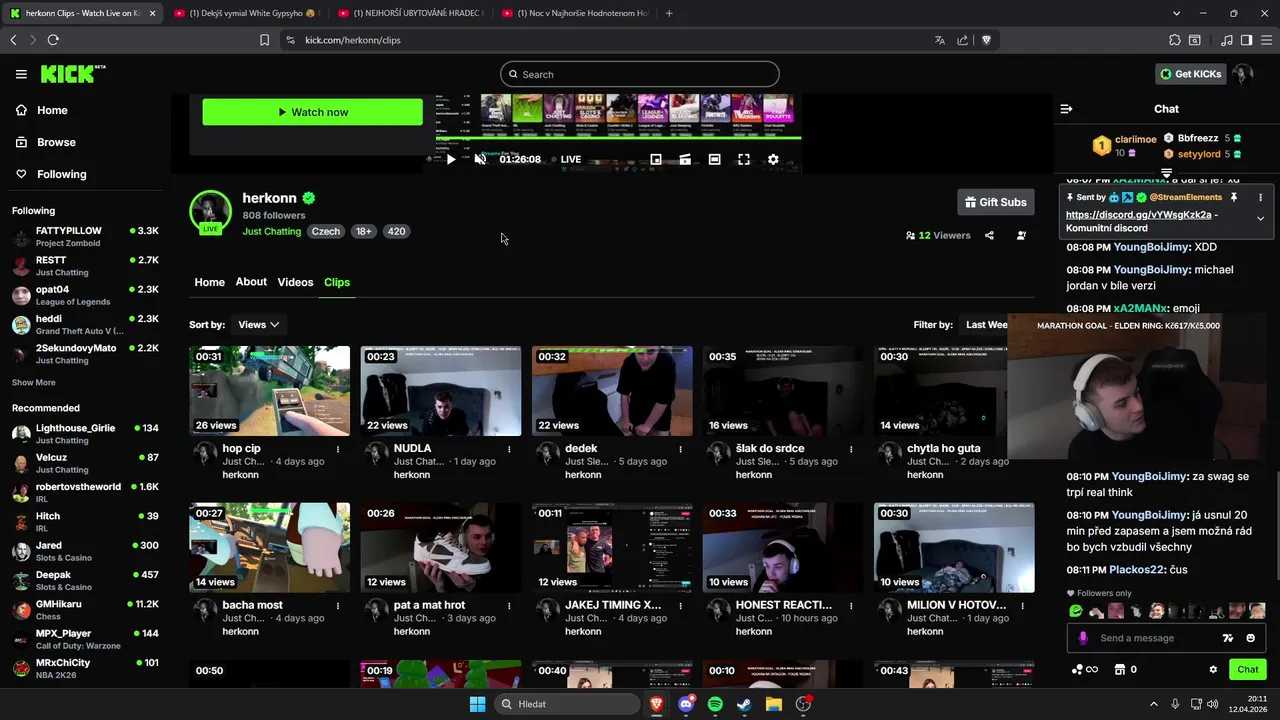Play the stream with the play button
This screenshot has height=720, width=1280.
point(451,159)
